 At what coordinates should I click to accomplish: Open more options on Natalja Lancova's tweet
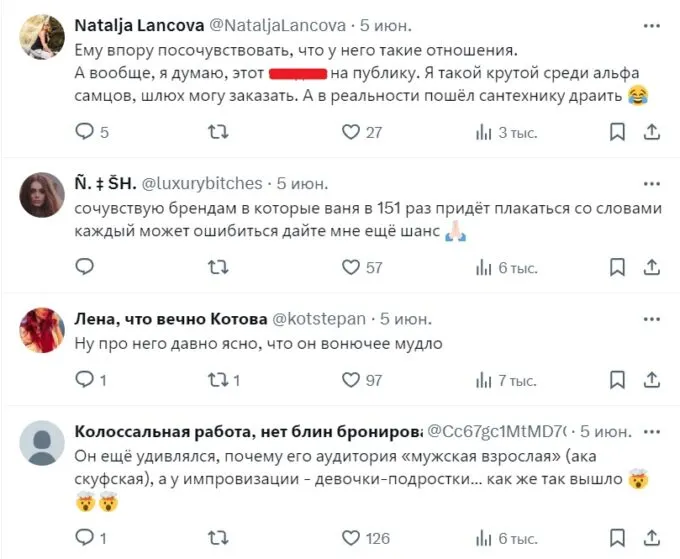pos(653,23)
